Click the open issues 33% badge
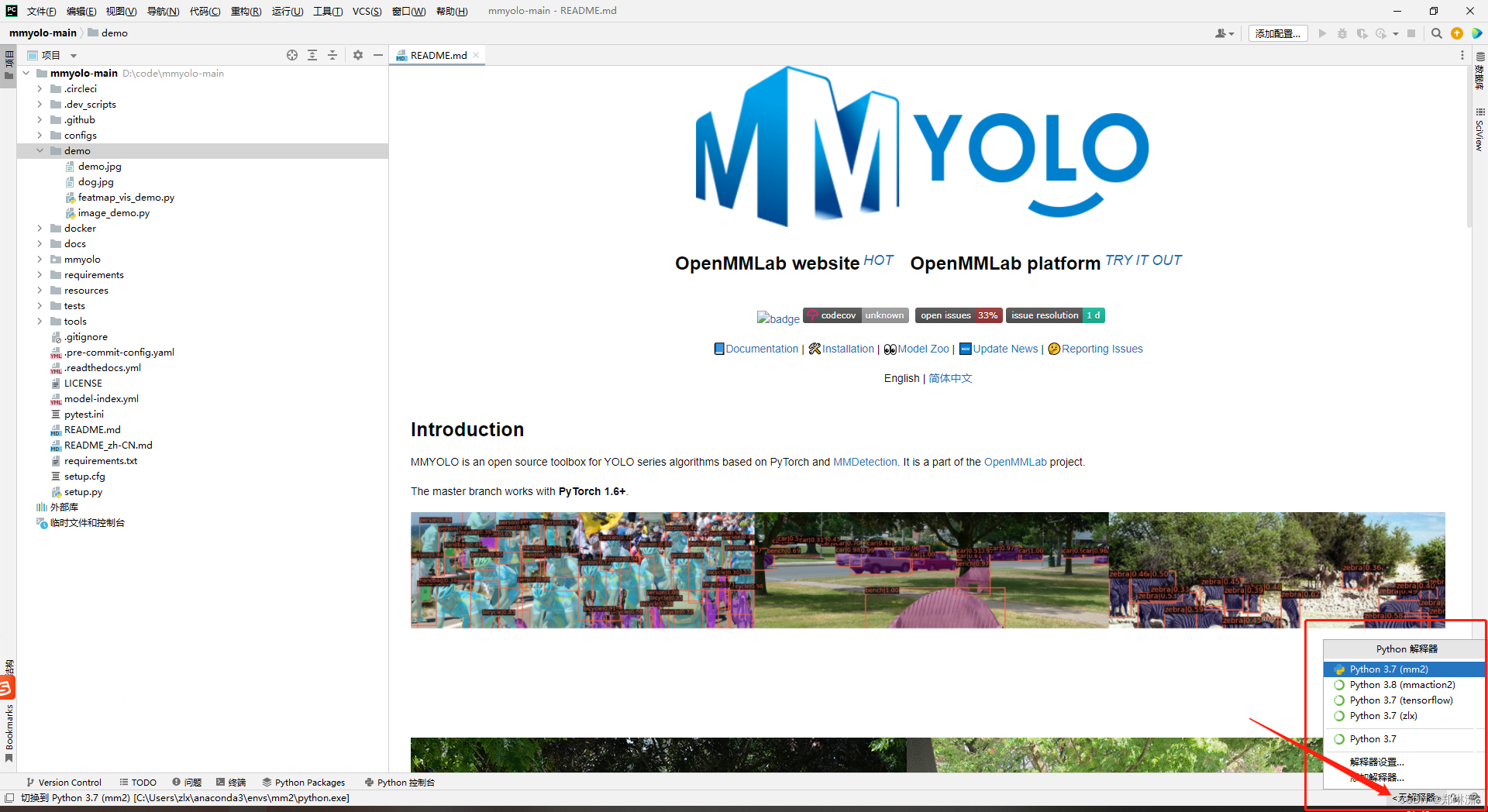This screenshot has width=1488, height=812. coord(958,315)
